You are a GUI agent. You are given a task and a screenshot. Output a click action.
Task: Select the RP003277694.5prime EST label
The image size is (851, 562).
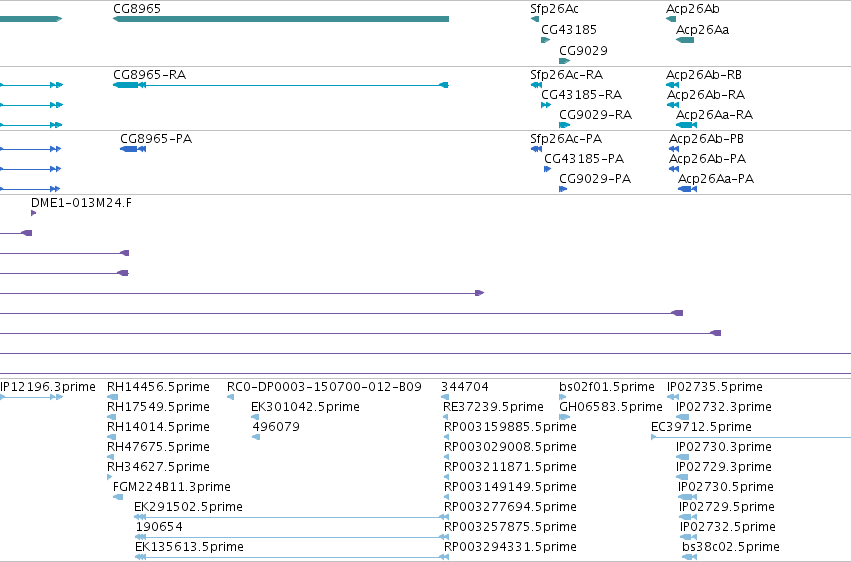[x=510, y=507]
